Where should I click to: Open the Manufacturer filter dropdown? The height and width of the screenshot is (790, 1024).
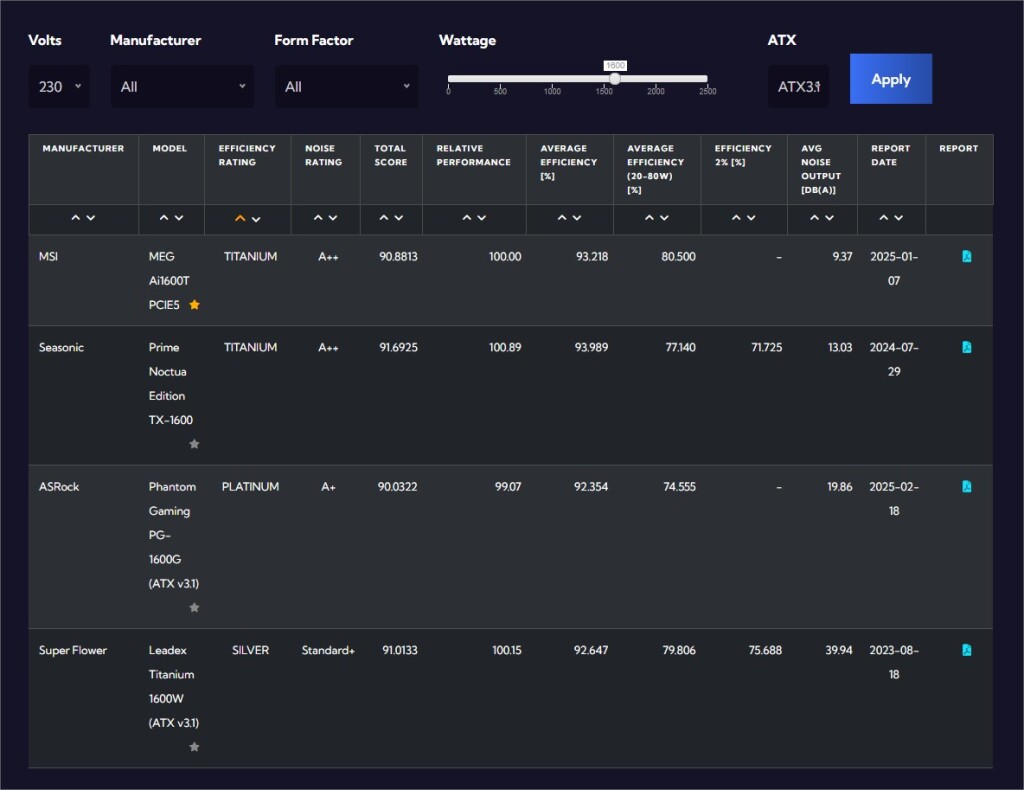pos(182,87)
